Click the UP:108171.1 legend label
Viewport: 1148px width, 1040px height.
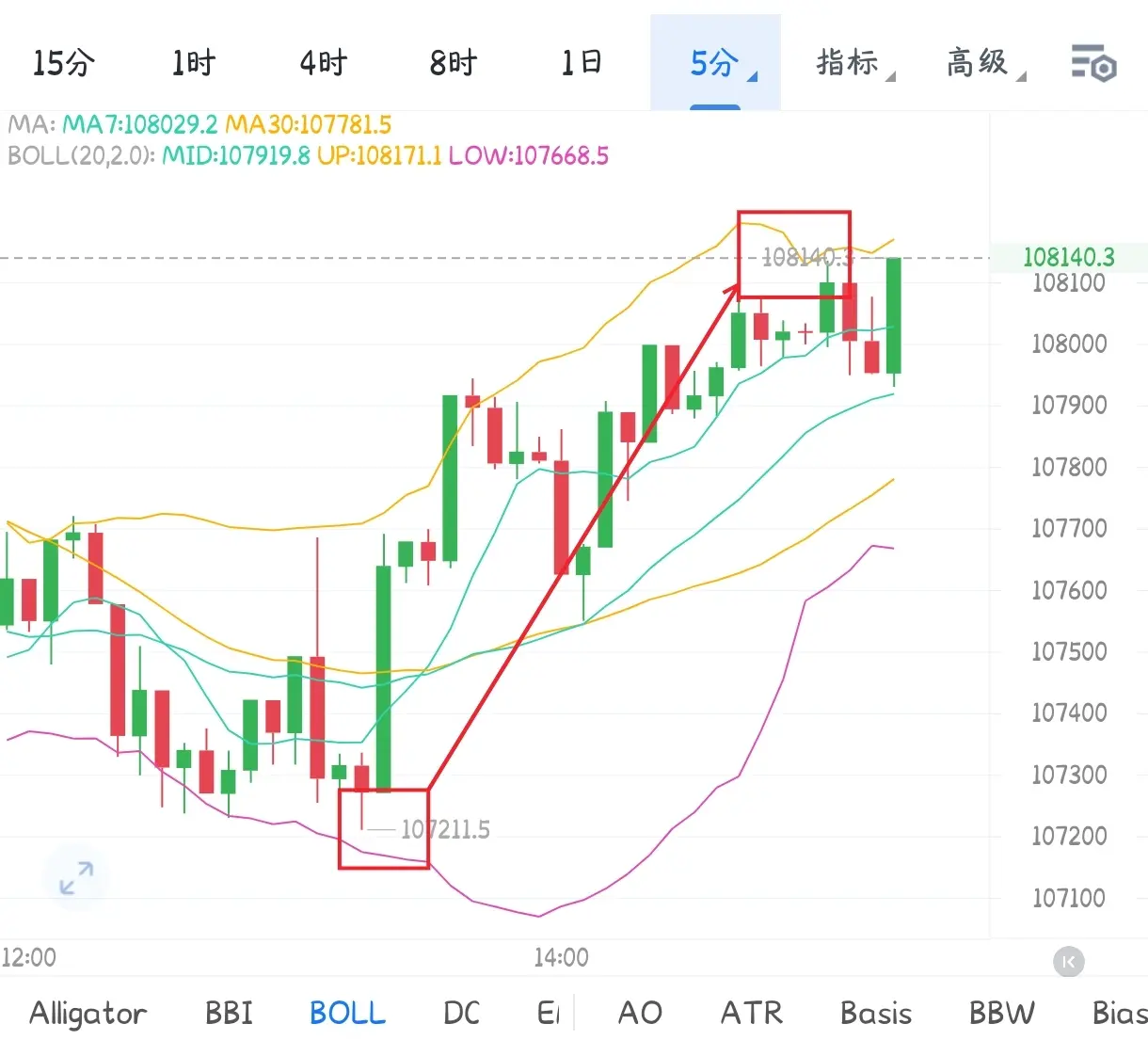[379, 155]
